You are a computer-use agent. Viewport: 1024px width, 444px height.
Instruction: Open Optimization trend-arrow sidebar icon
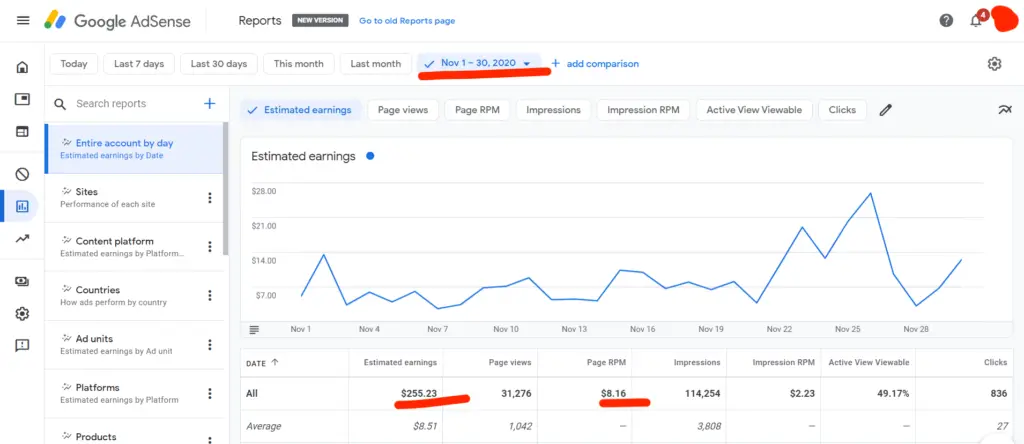coord(22,238)
